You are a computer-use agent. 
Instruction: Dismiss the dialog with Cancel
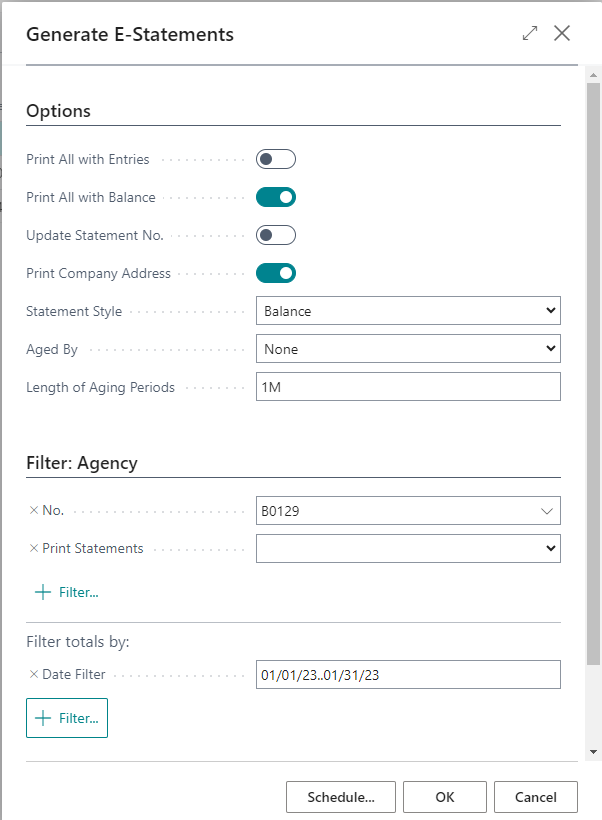point(535,797)
